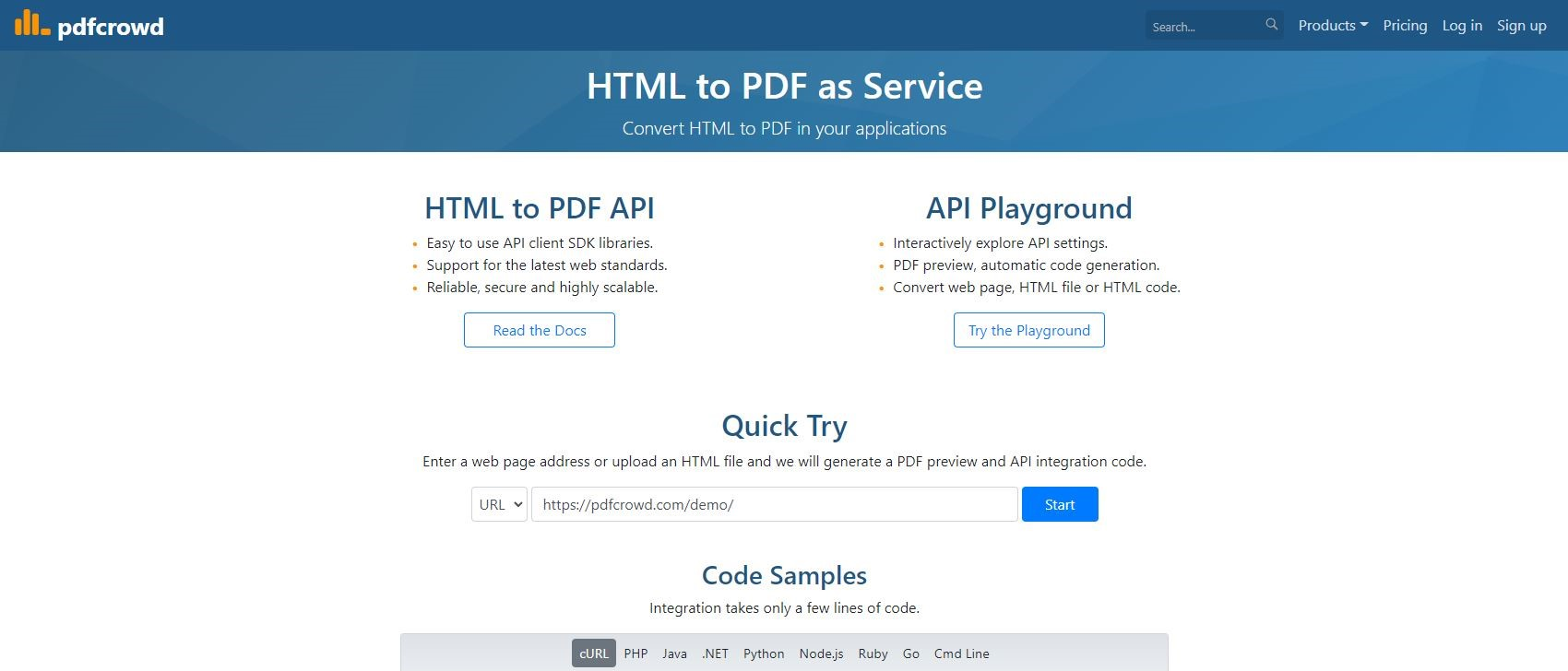Switch to the PHP code tab

636,653
